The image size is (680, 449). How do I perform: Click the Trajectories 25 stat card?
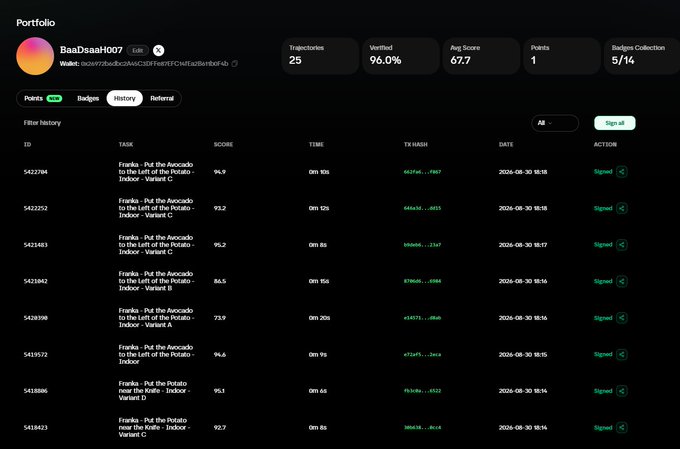click(x=320, y=56)
